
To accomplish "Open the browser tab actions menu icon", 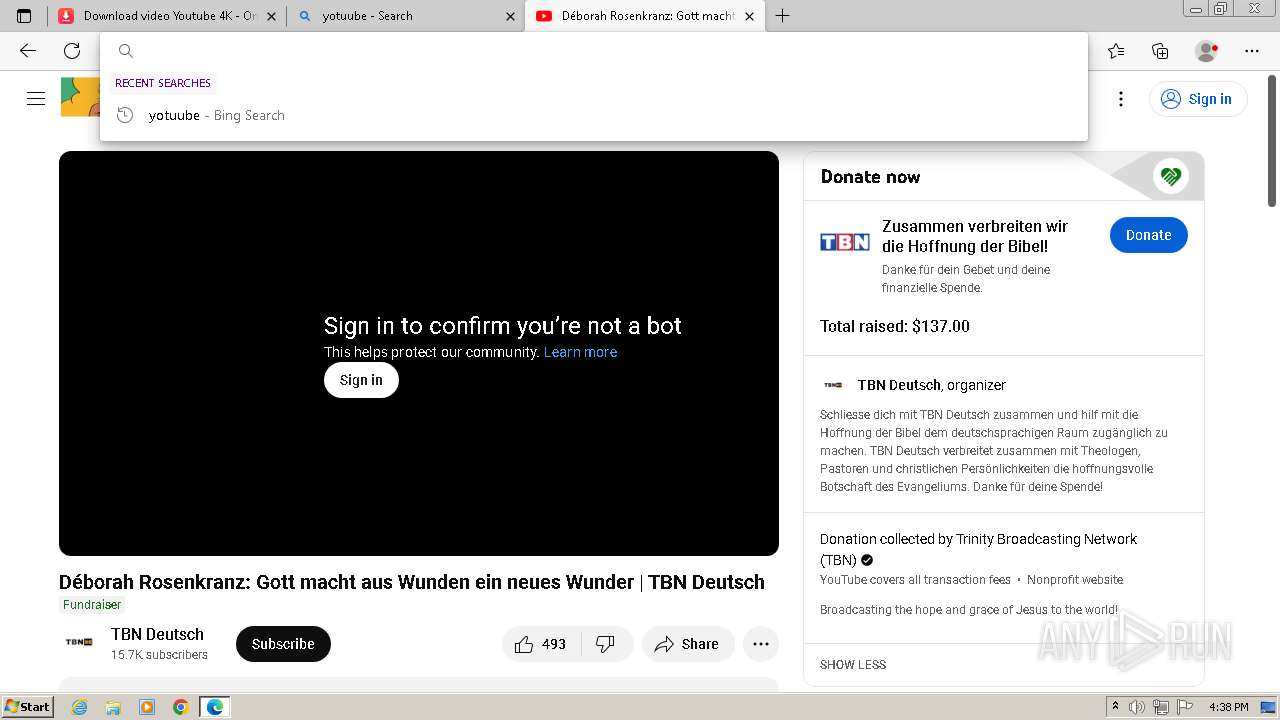I will (24, 16).
